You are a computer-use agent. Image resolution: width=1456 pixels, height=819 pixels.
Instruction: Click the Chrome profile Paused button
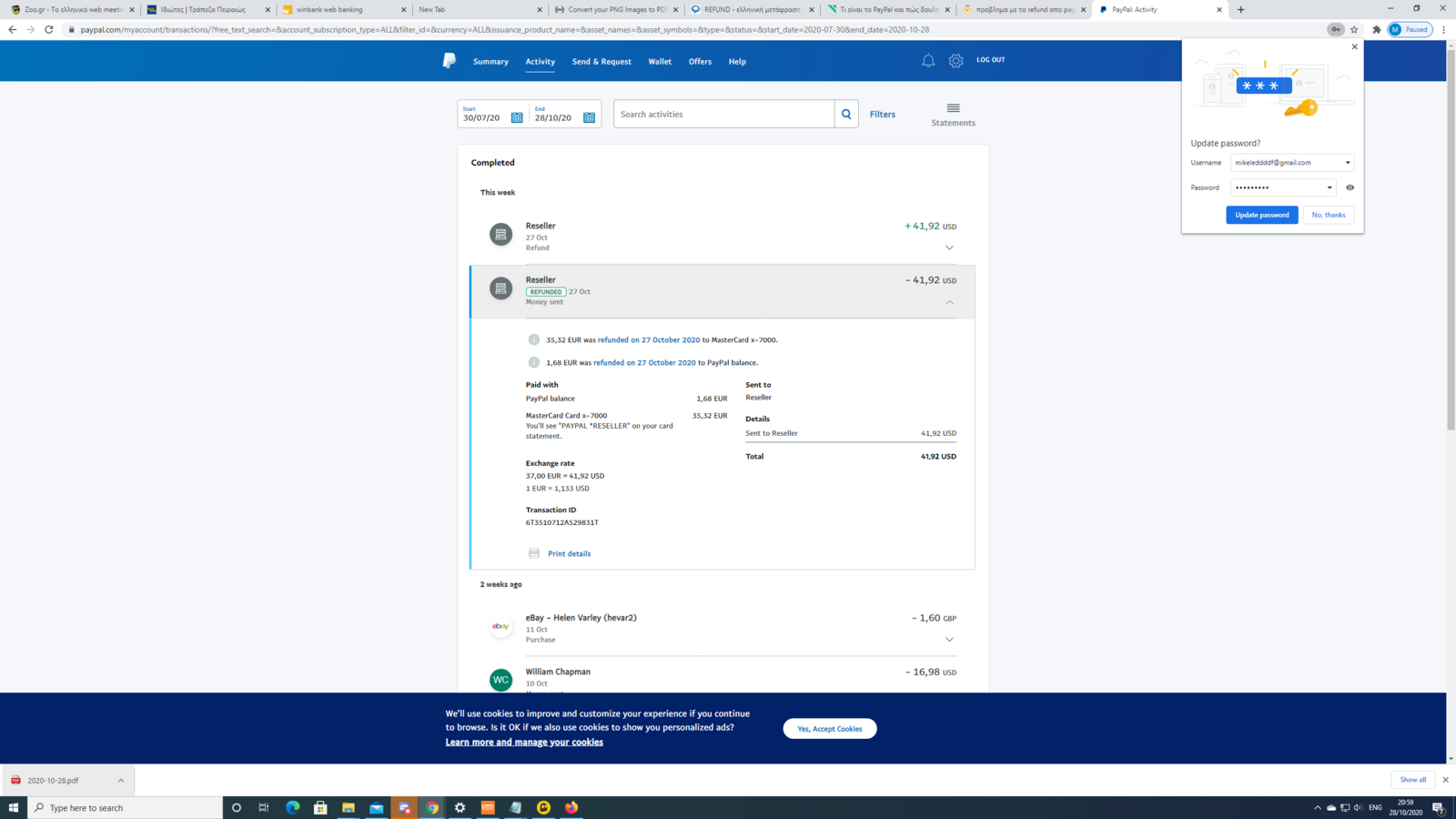pyautogui.click(x=1410, y=29)
